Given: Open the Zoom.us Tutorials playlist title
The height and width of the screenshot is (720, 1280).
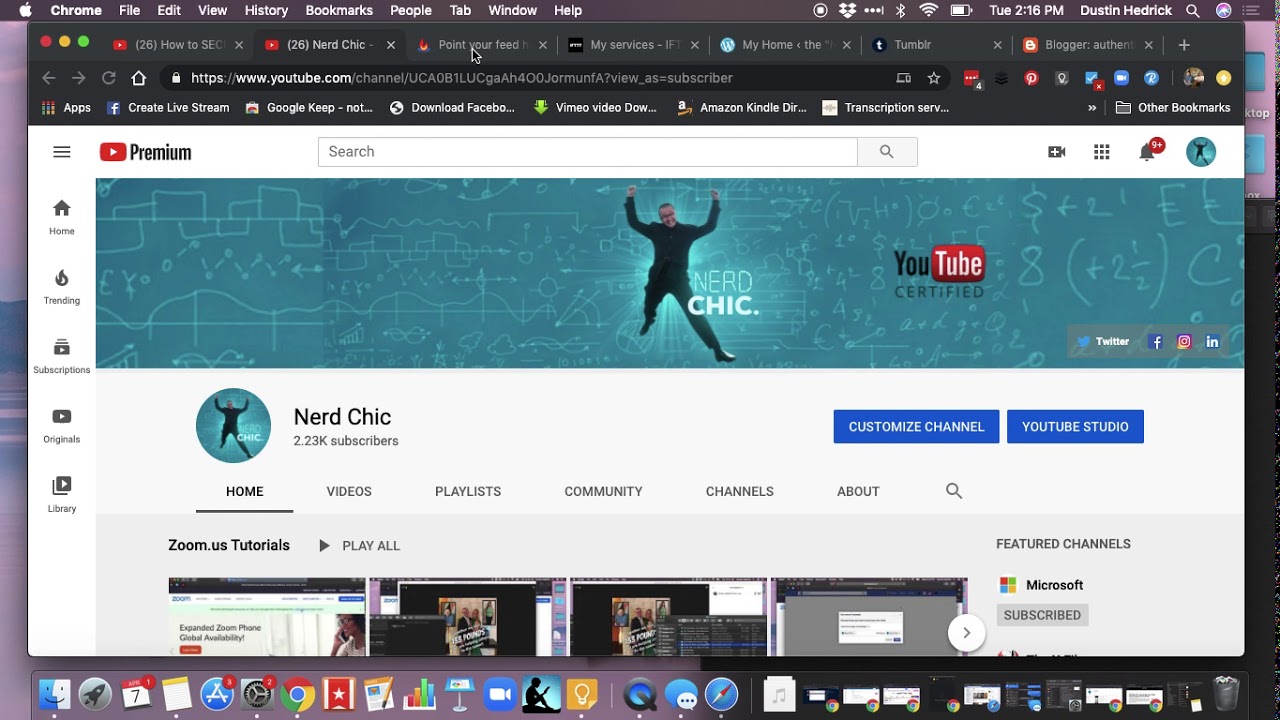Looking at the screenshot, I should (229, 545).
